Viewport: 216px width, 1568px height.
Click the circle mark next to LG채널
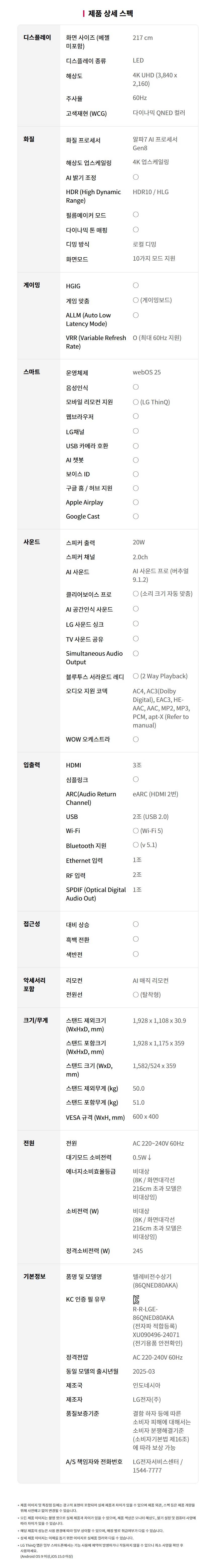[x=136, y=431]
